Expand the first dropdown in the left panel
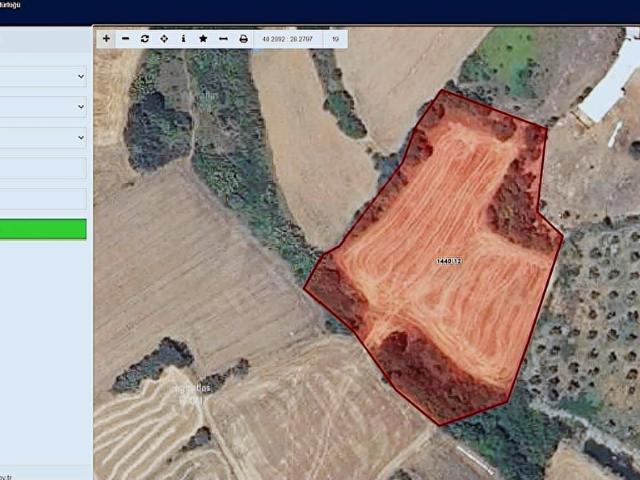640x480 pixels. coord(43,77)
